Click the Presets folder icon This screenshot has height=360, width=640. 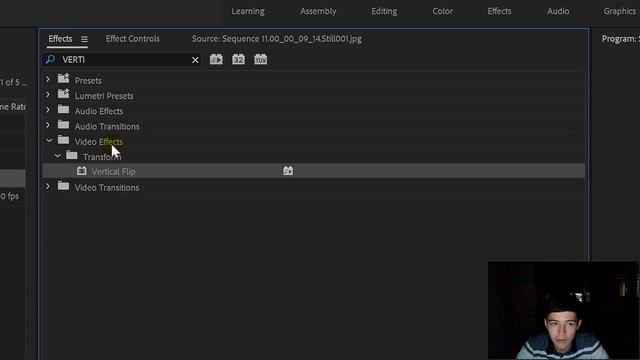[63, 78]
